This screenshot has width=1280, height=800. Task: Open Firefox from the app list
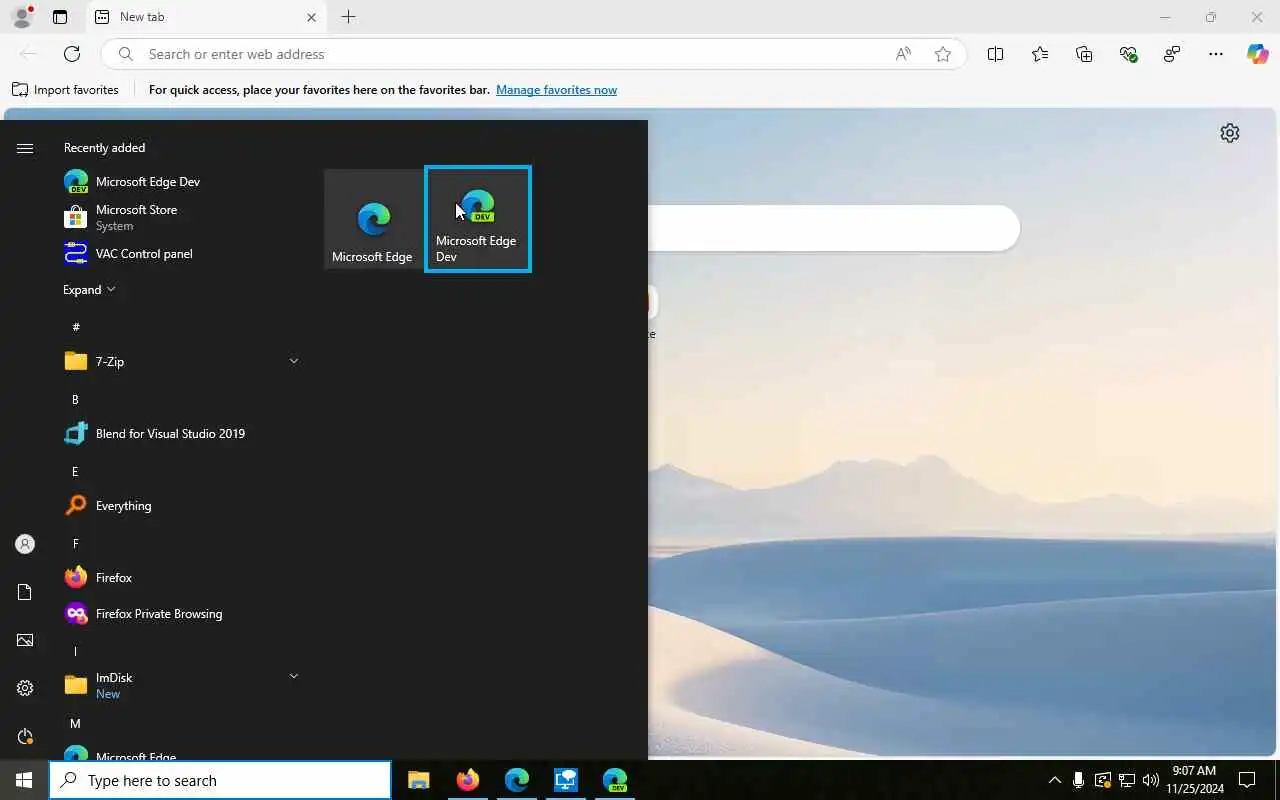180,577
